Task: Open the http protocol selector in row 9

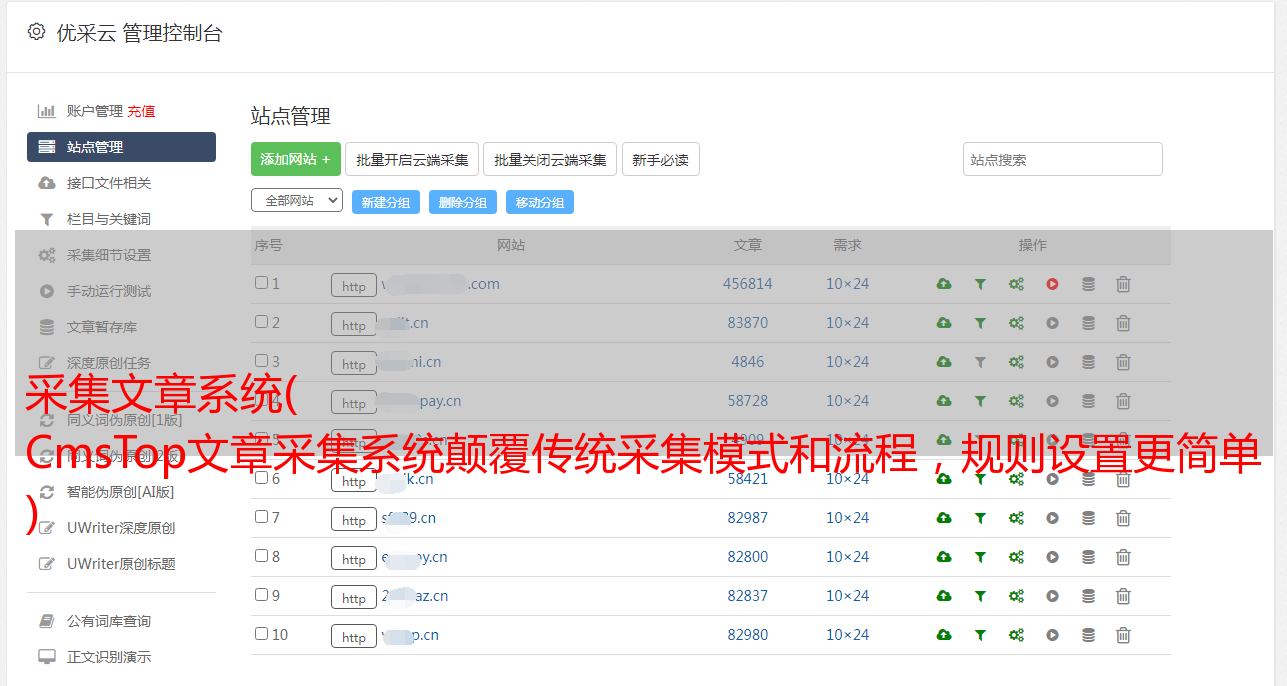Action: [x=354, y=598]
